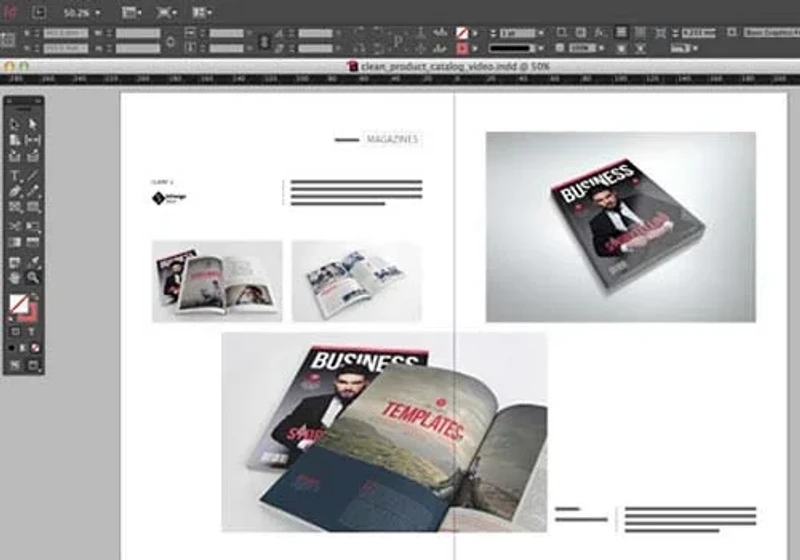Image resolution: width=800 pixels, height=560 pixels.
Task: Toggle constrain proportions for scaling link icon
Action: (264, 41)
